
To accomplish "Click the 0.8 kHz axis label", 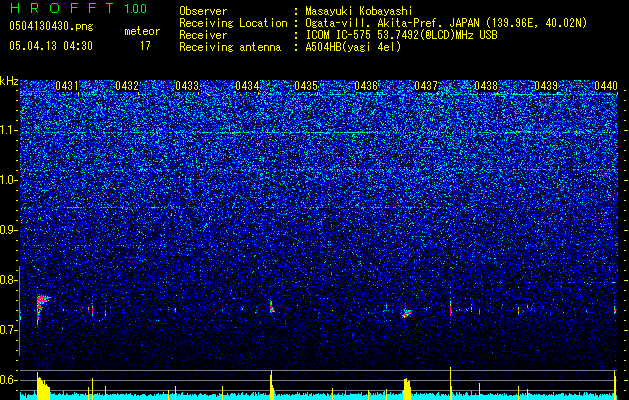I will click(x=8, y=280).
